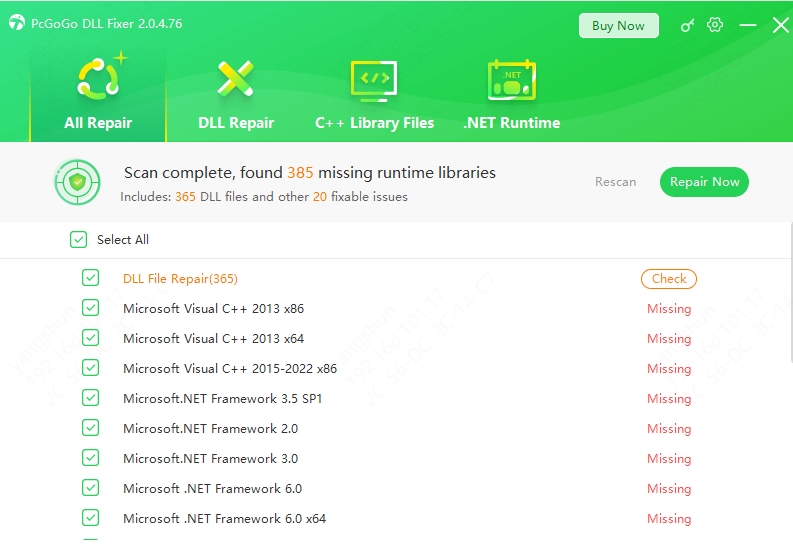The width and height of the screenshot is (793, 548).
Task: Toggle the Select All checkbox
Action: [x=78, y=240]
